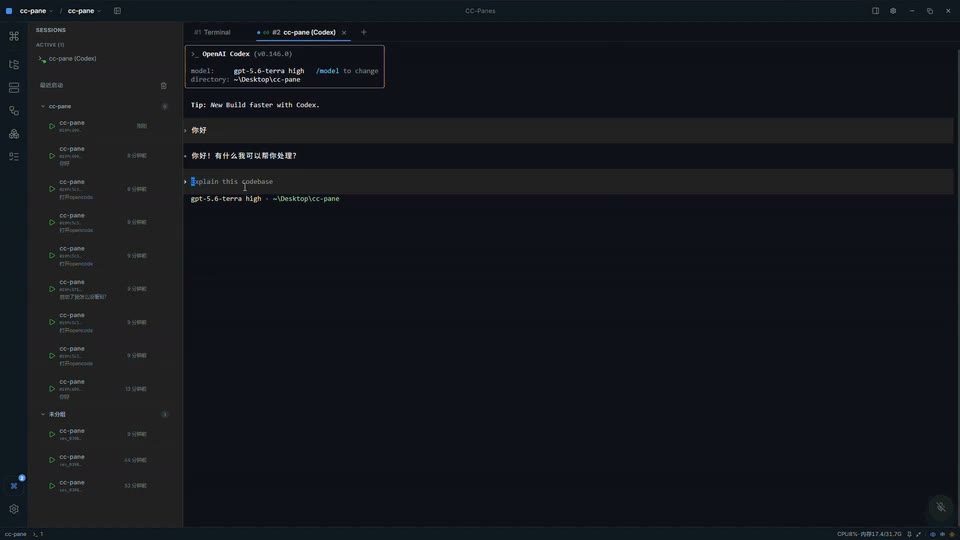960x540 pixels.
Task: Click the active cc-pane (Codex) session terminal icon
Action: coord(42,59)
